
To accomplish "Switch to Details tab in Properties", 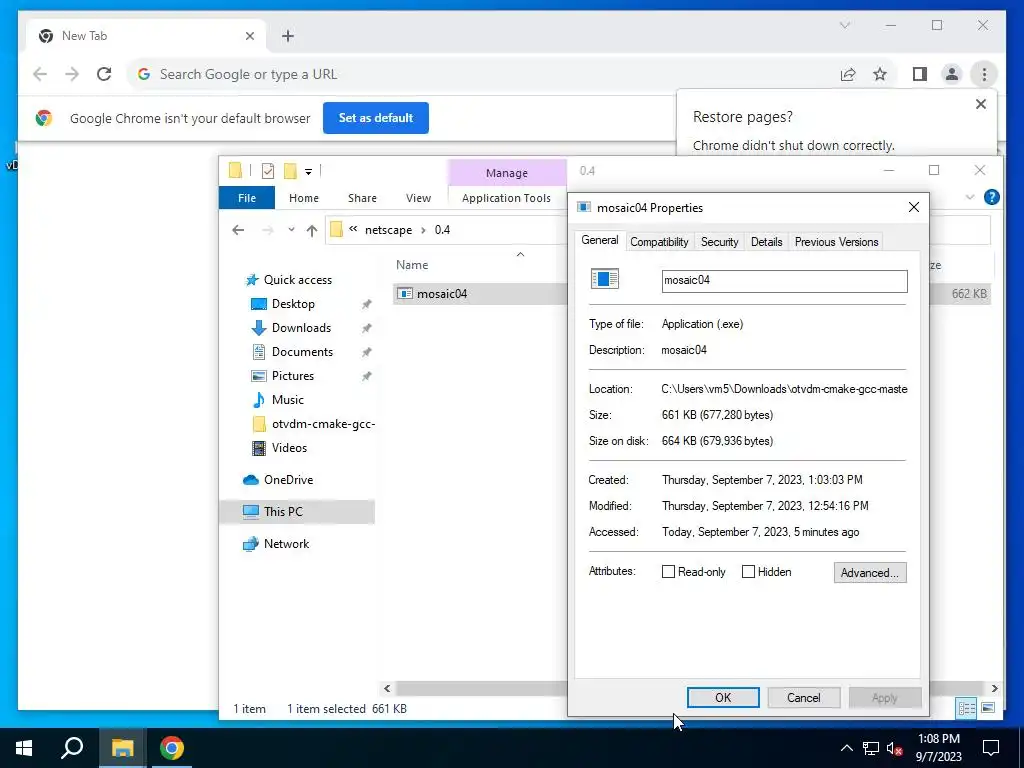I will (766, 242).
